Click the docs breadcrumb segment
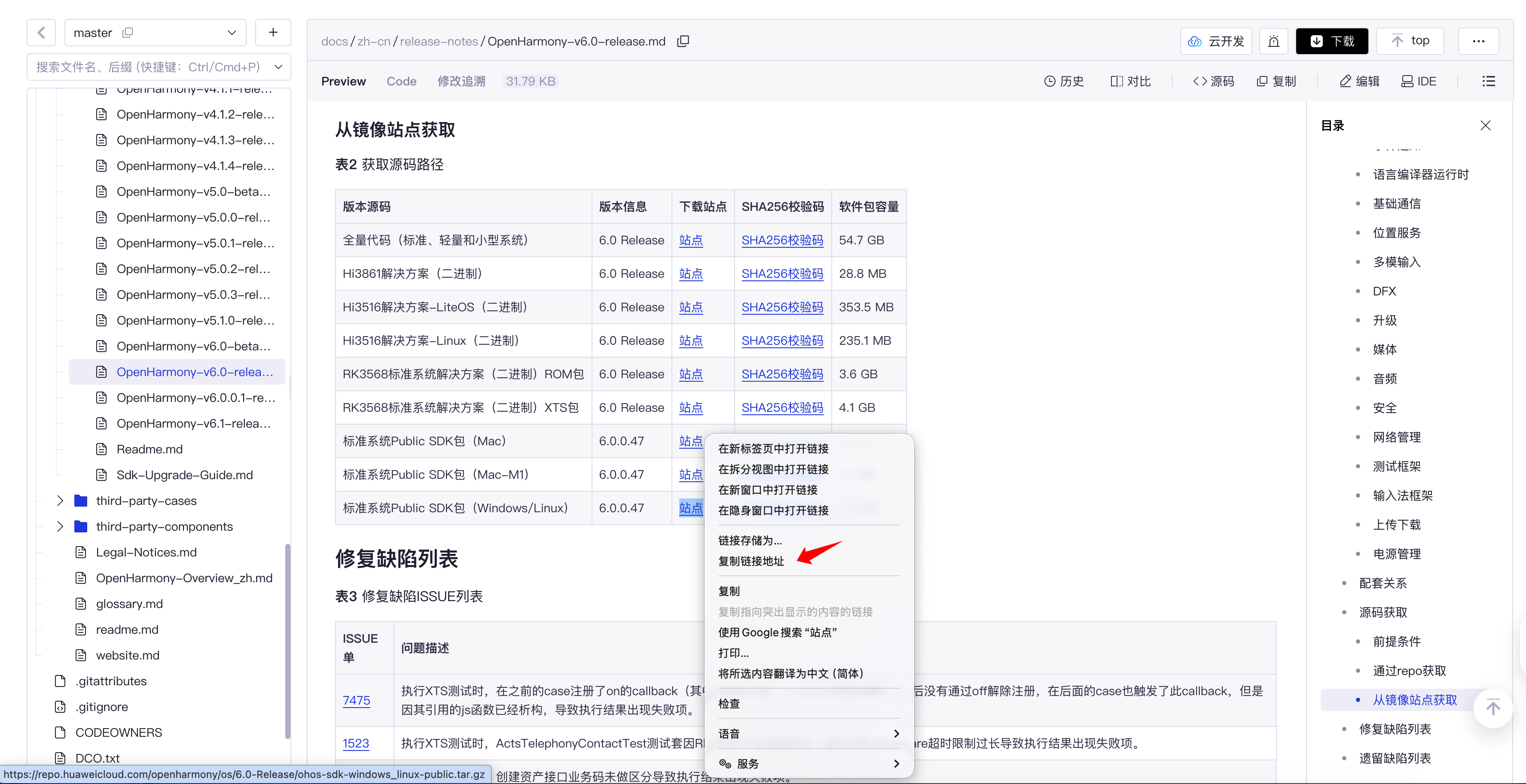1526x784 pixels. [335, 42]
